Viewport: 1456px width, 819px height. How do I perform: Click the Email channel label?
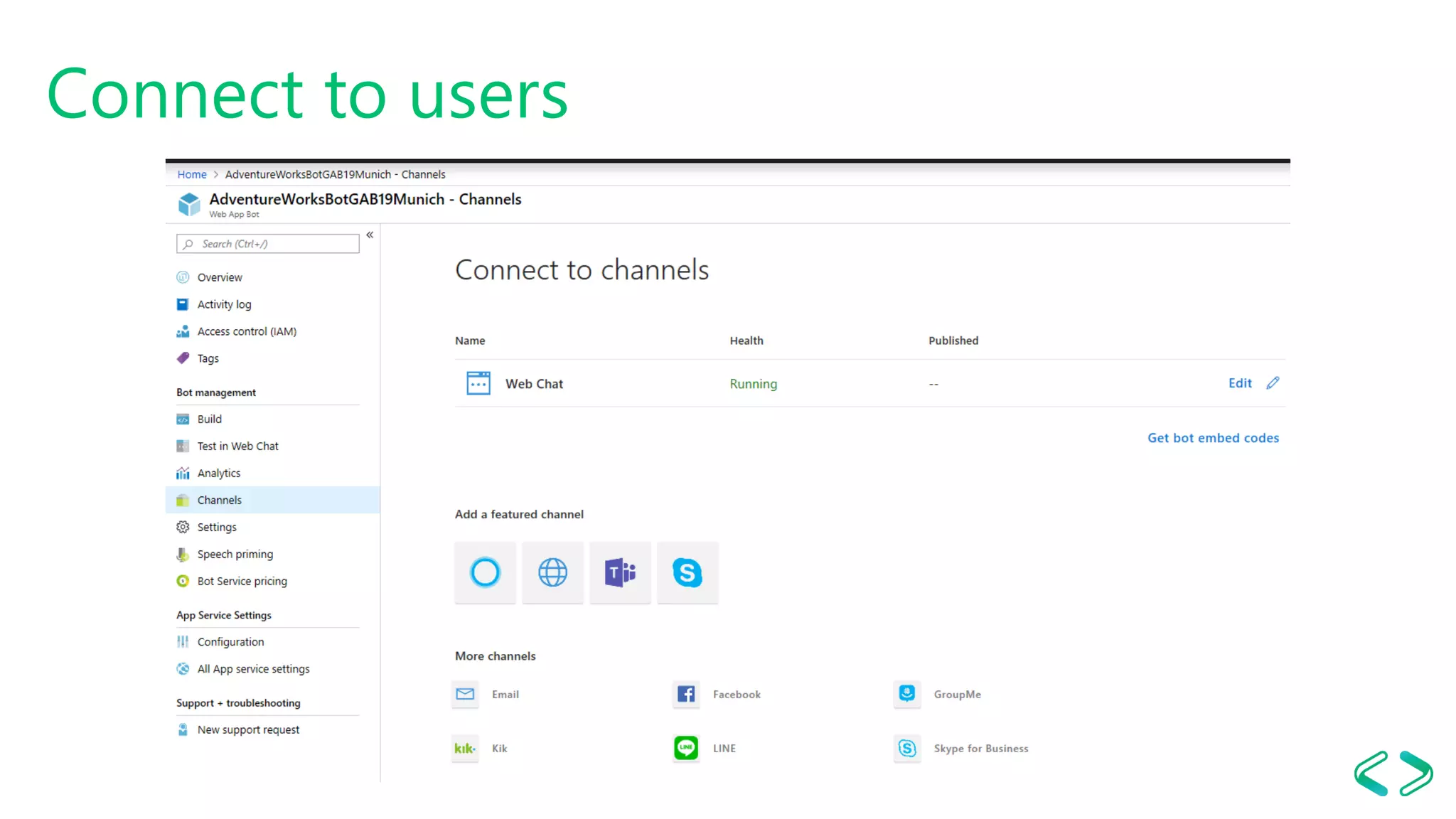tap(505, 695)
